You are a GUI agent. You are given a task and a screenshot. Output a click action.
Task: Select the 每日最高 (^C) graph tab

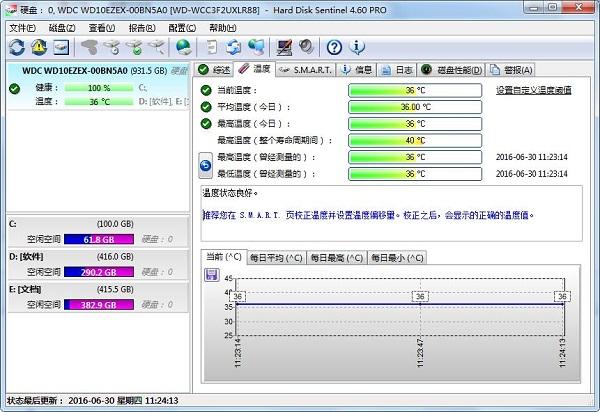click(336, 258)
